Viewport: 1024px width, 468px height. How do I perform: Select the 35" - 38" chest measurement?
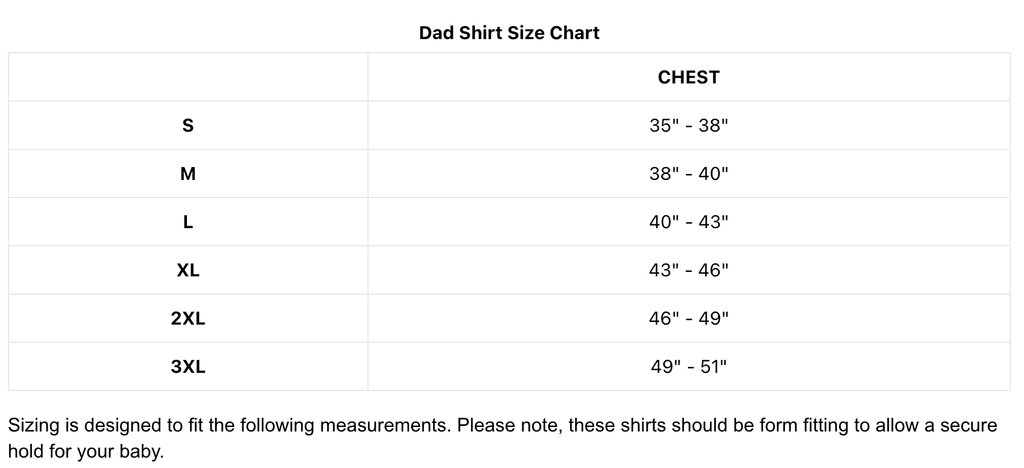688,125
